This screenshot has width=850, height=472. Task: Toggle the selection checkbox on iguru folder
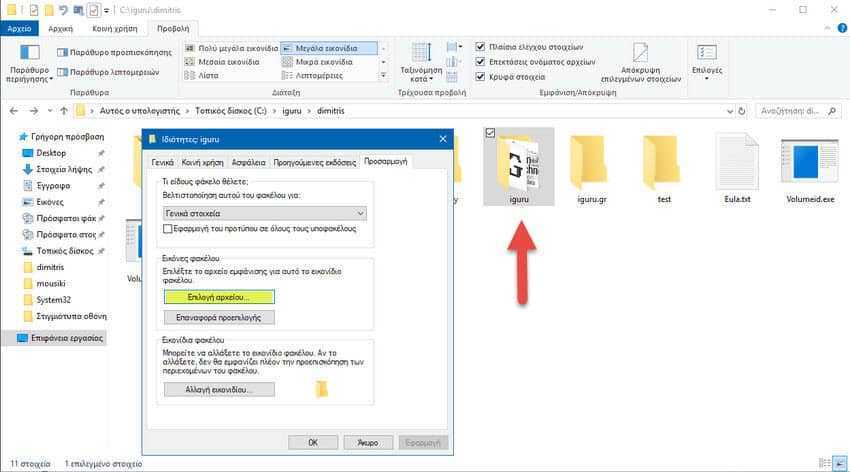click(490, 133)
